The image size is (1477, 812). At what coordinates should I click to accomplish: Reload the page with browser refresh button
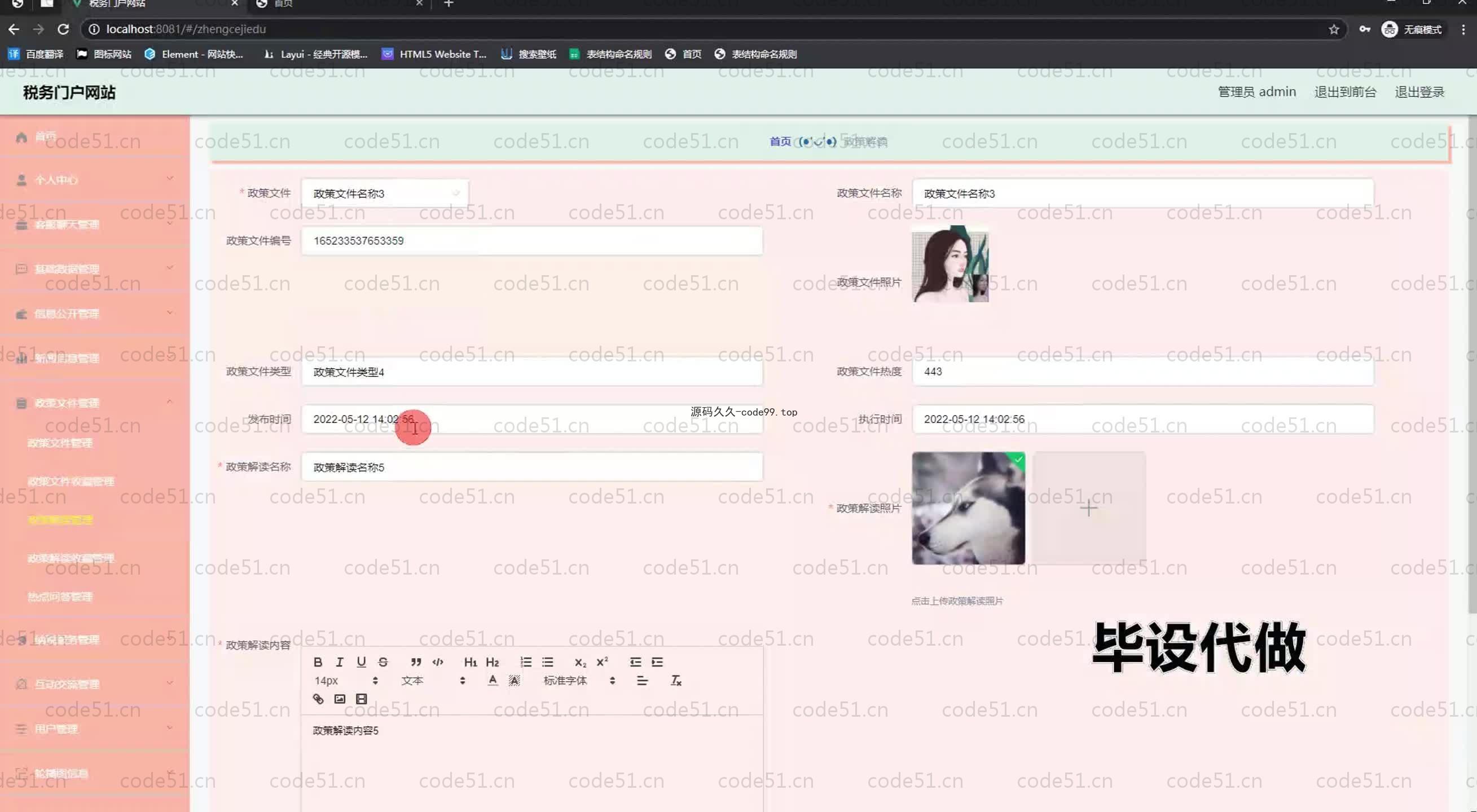tap(63, 29)
